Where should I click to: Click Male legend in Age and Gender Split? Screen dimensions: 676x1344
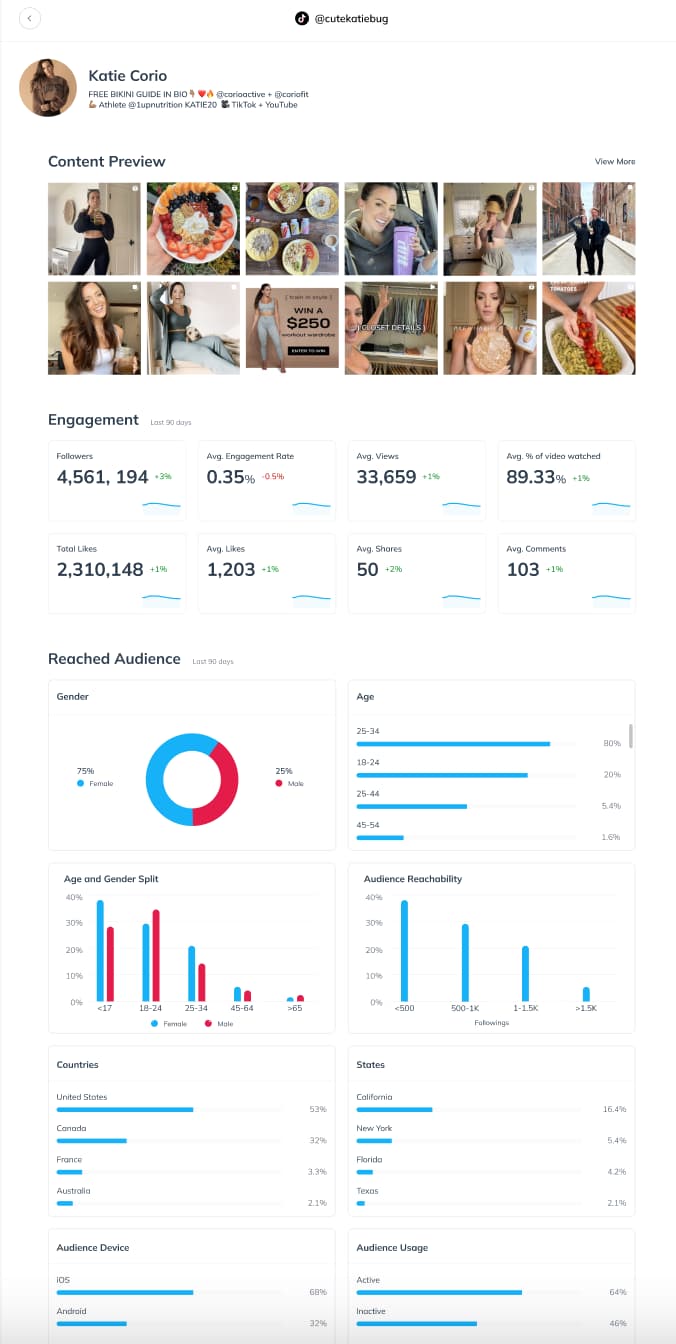click(x=220, y=1024)
